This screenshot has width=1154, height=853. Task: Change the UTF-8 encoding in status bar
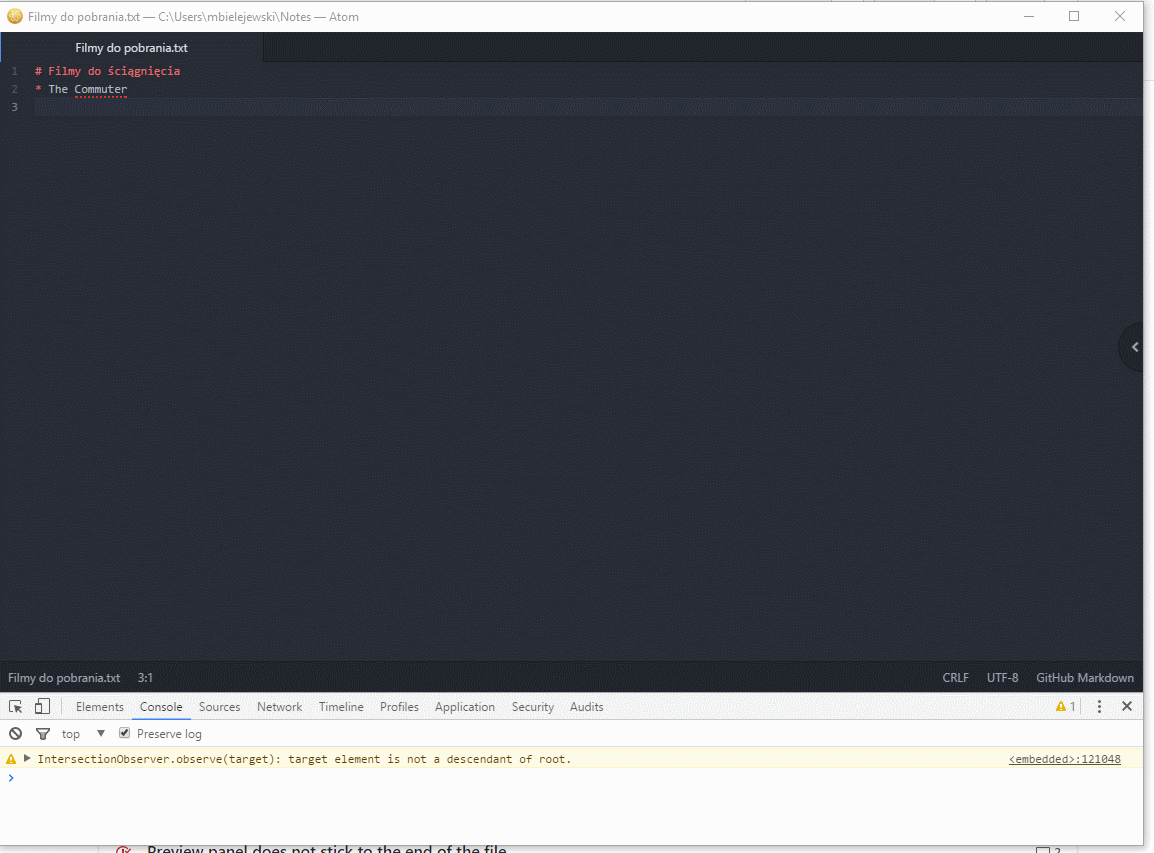tap(1002, 678)
